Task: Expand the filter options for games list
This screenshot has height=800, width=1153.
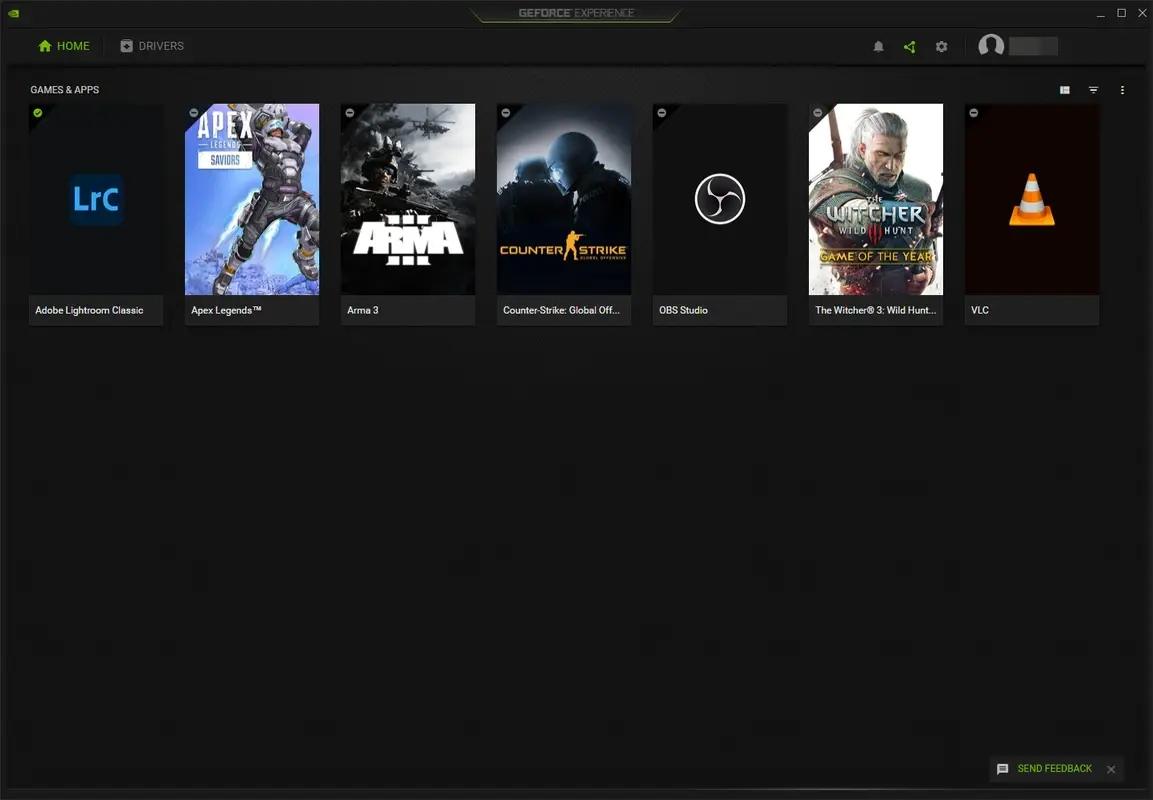Action: coord(1093,89)
